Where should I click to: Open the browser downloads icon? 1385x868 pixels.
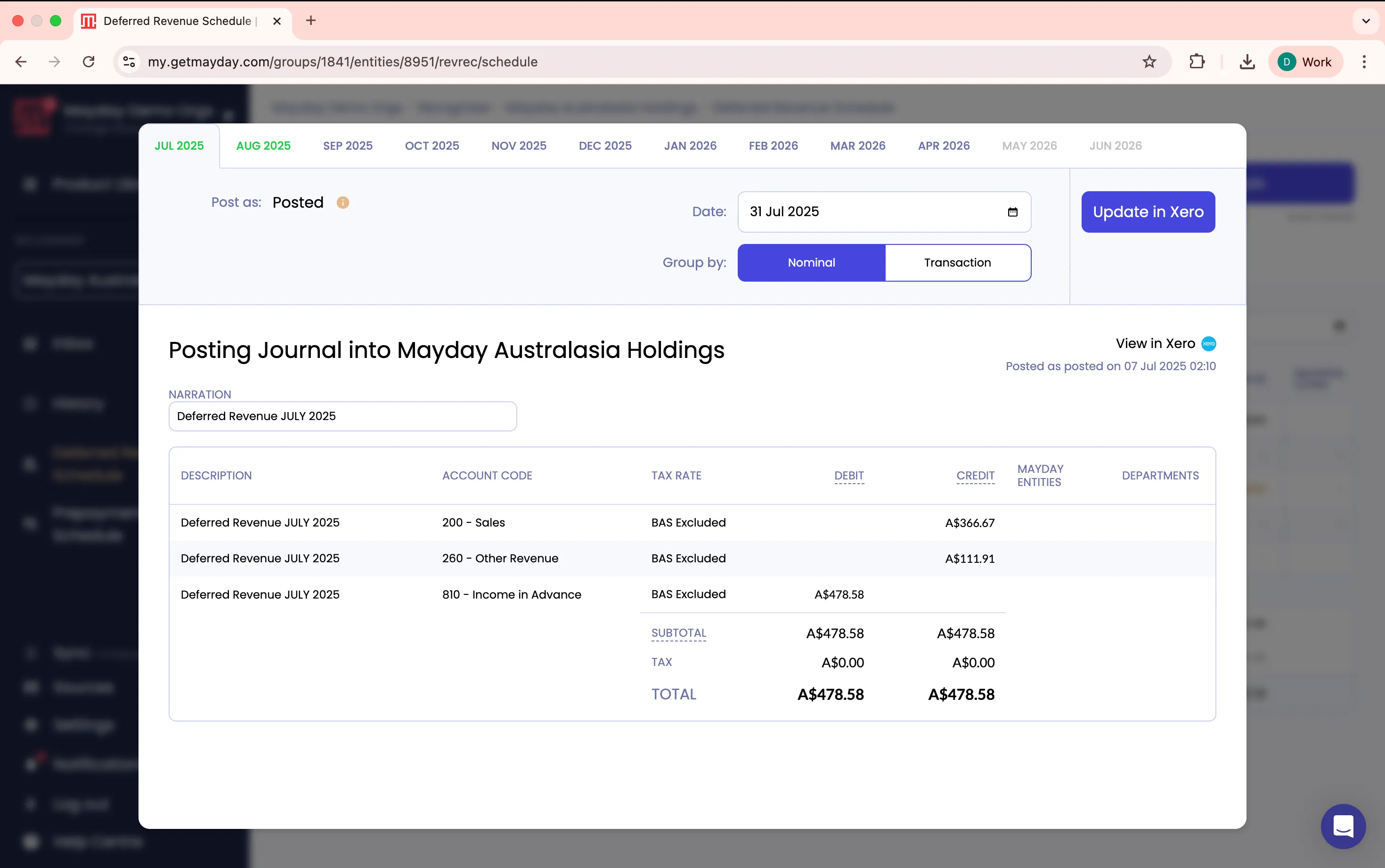[1246, 62]
